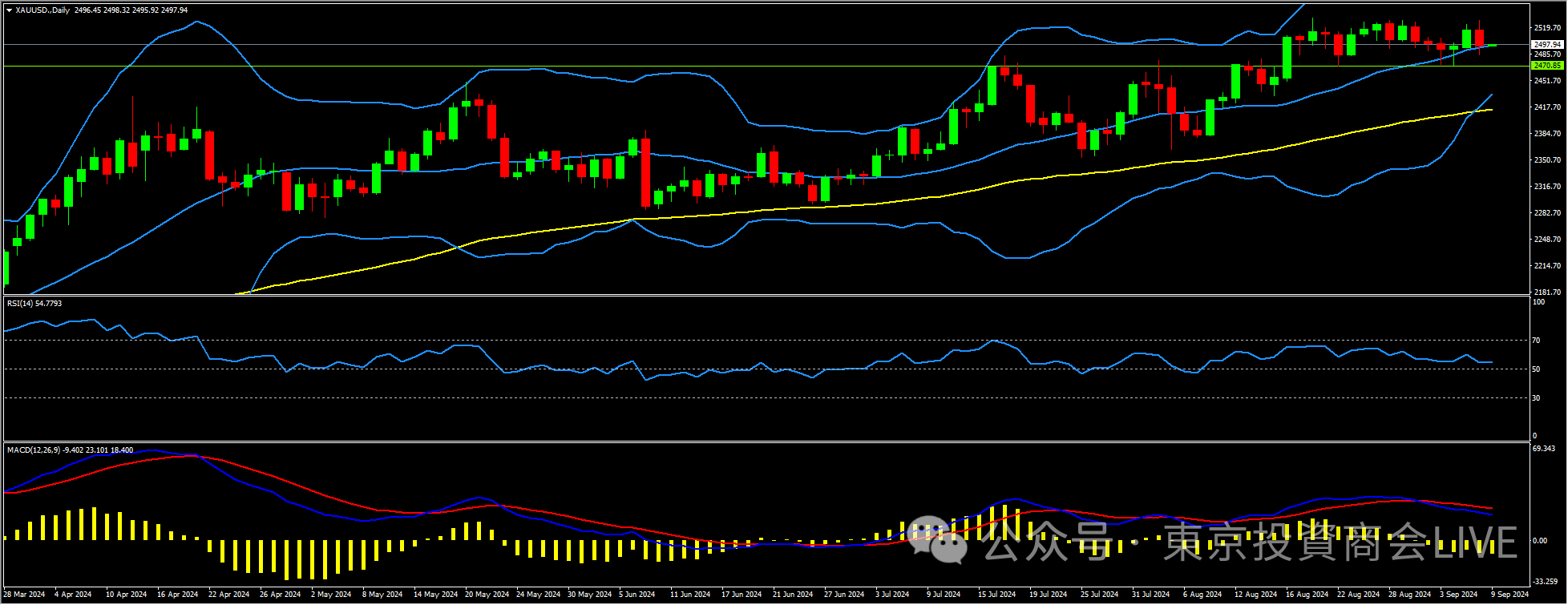This screenshot has height=605, width=1568.
Task: Click the MACD scale label 0.00
Action: coord(1540,541)
